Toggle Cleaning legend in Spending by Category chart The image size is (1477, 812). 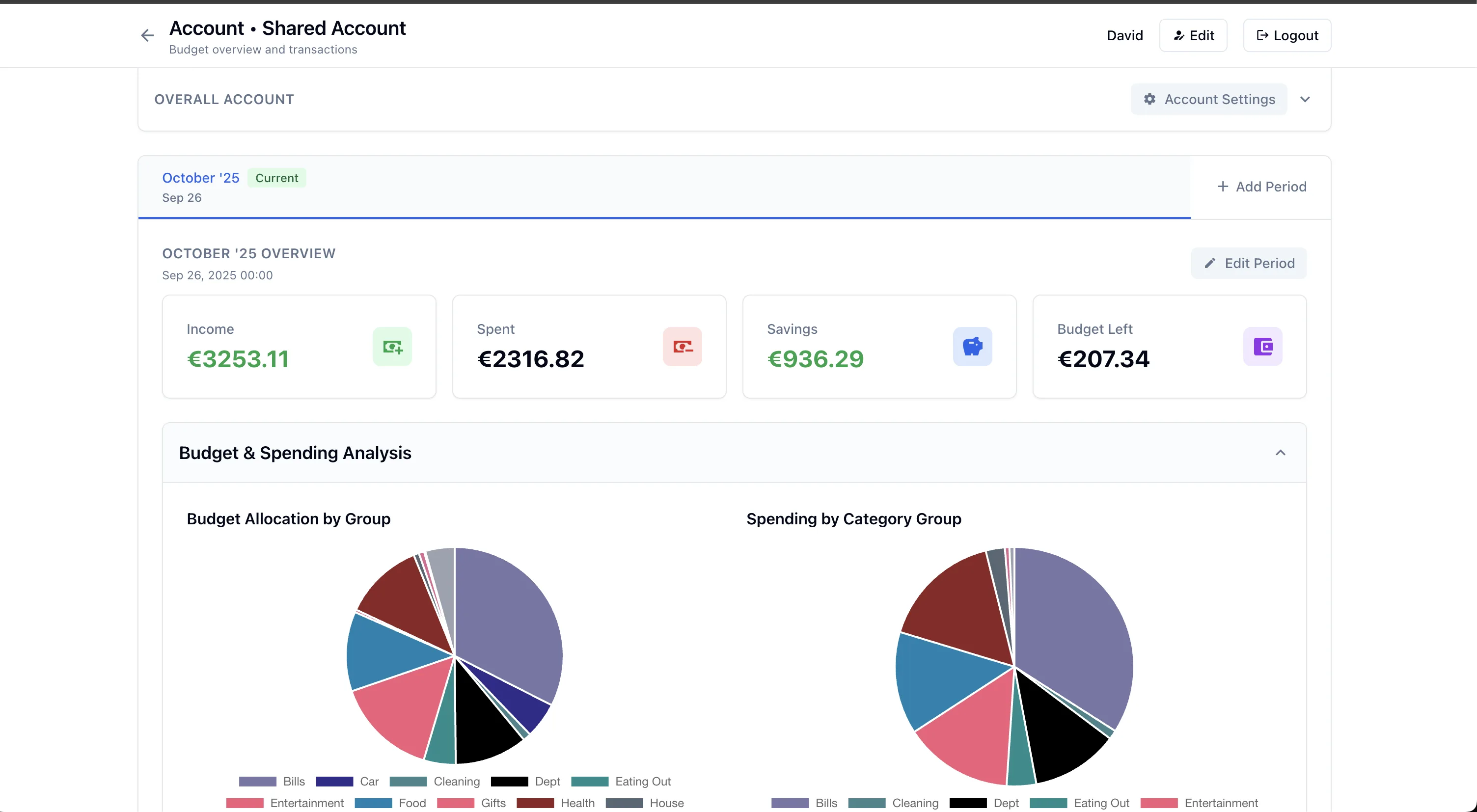pos(893,803)
